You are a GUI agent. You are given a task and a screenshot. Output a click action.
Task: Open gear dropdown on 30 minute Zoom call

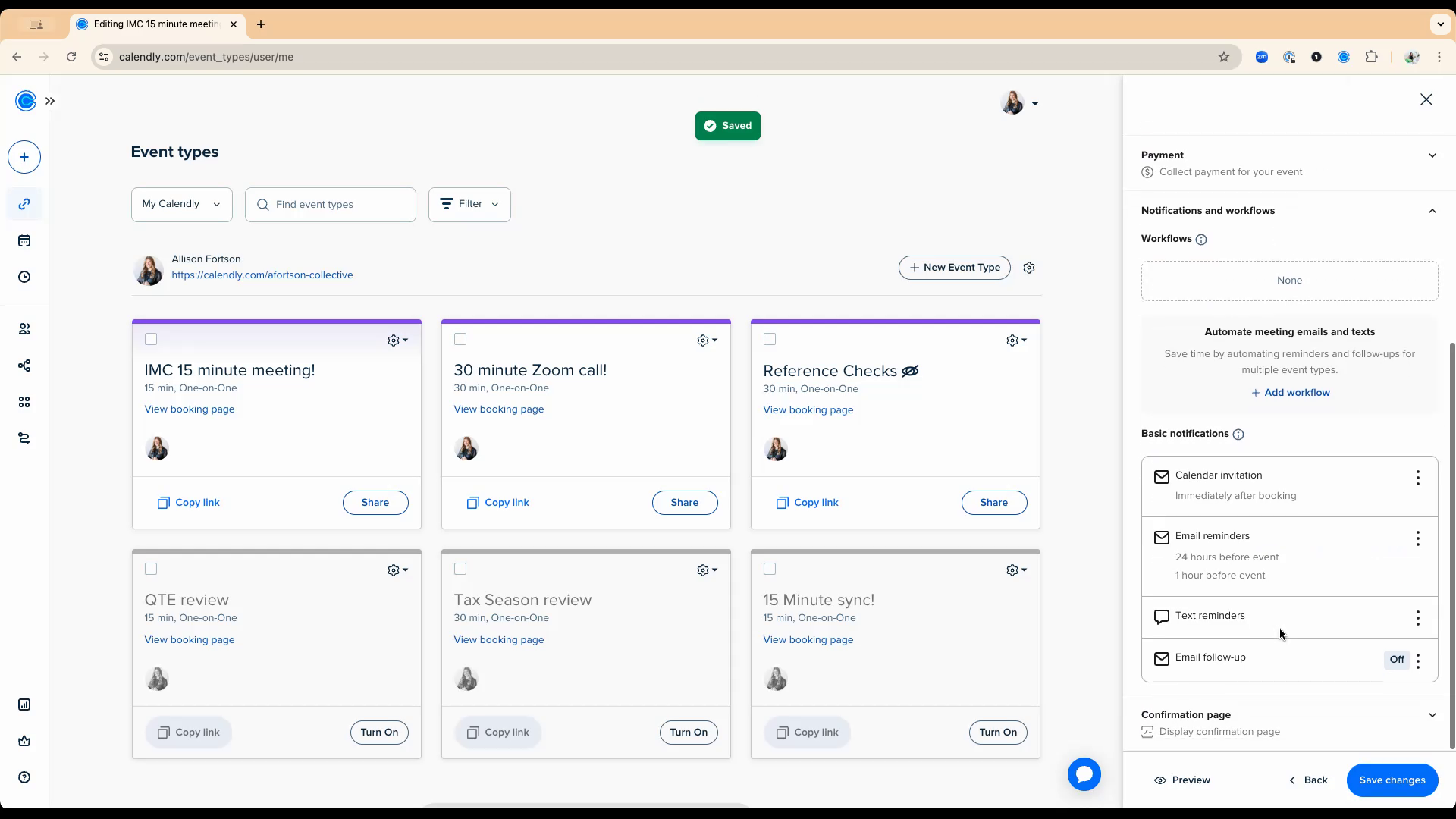click(x=707, y=340)
